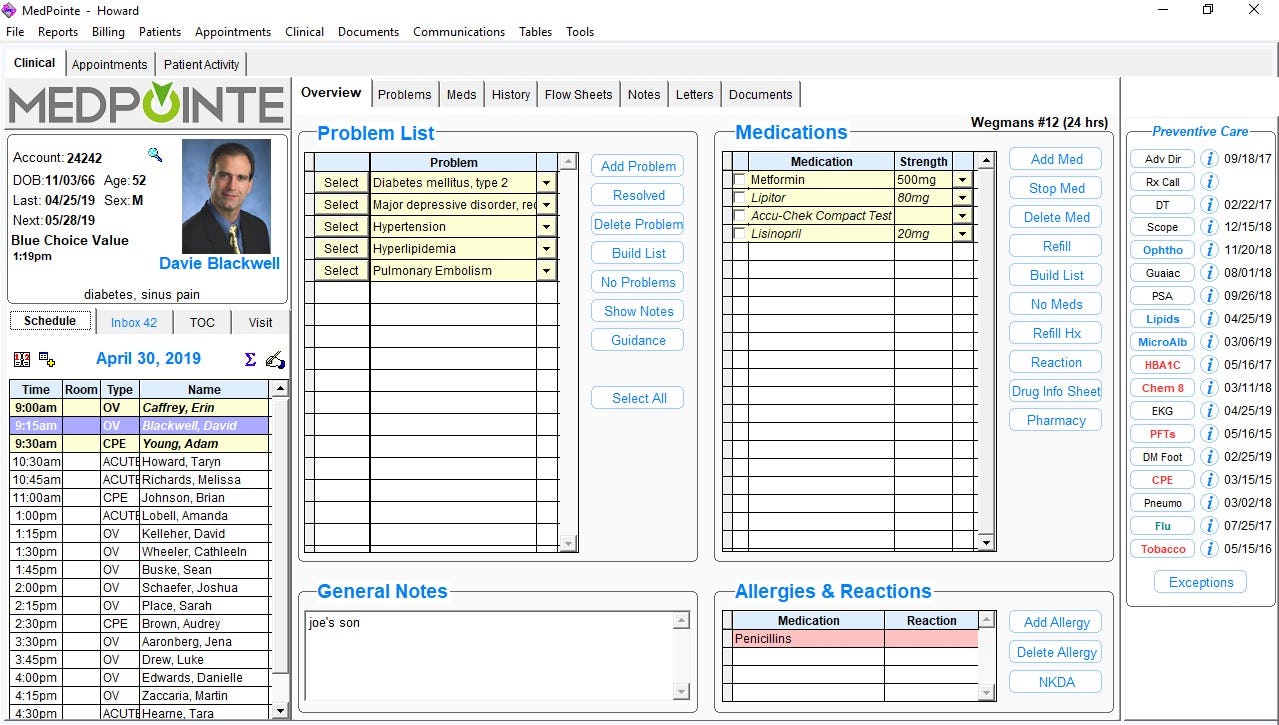Click the add appointment icon beside the calendar
This screenshot has width=1279, height=725.
coord(45,359)
